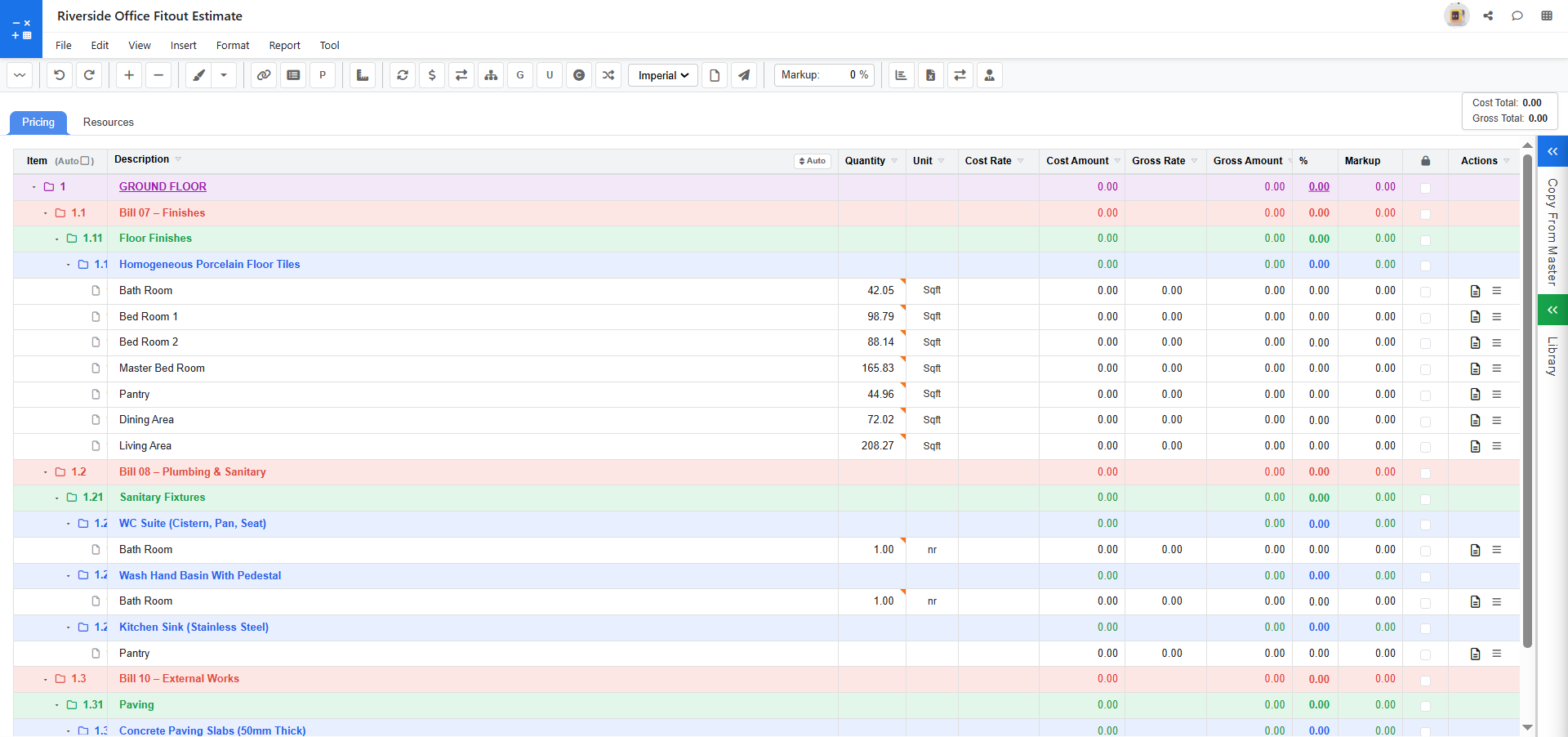Open actions hamburger menu for Living Area row
This screenshot has height=737, width=1568.
(x=1497, y=446)
